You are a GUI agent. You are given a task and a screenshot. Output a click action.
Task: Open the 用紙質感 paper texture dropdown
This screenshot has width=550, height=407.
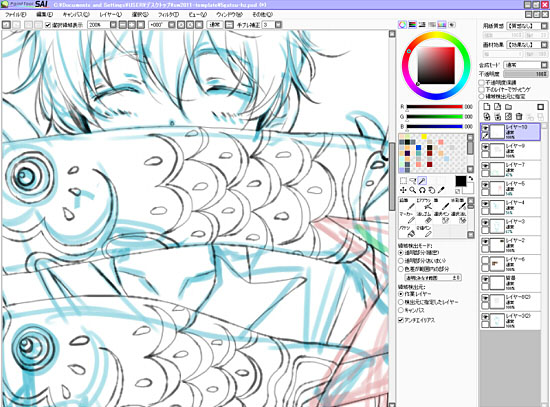(544, 26)
